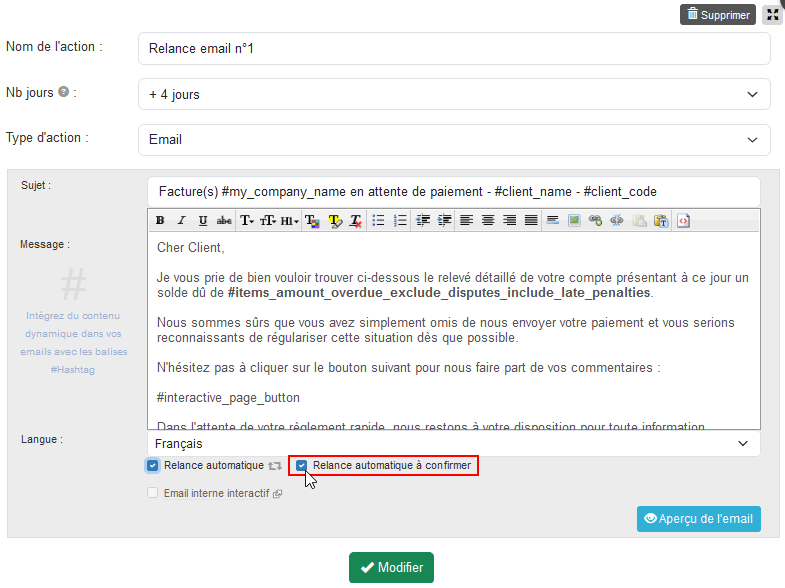Enable the Email interne interactif checkbox

tap(153, 493)
